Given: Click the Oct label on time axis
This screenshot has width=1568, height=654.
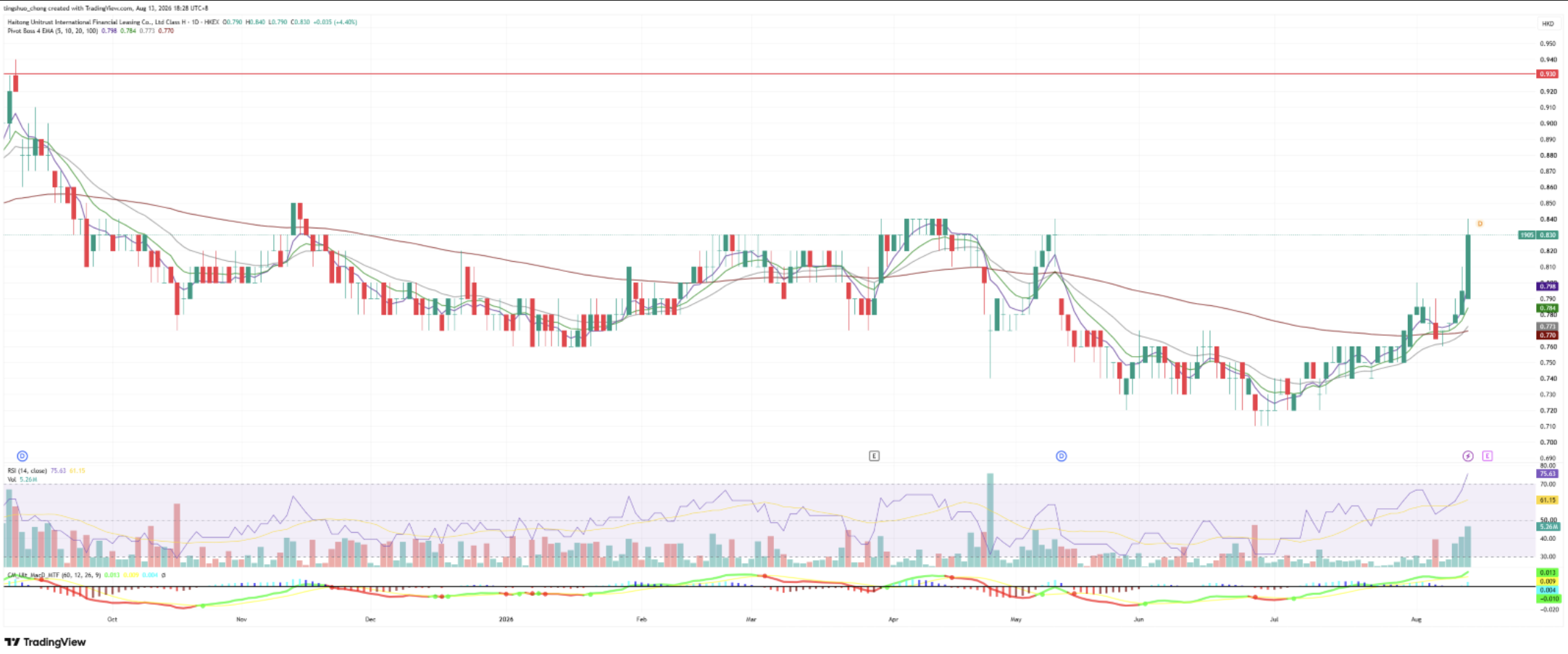Looking at the screenshot, I should click(112, 619).
